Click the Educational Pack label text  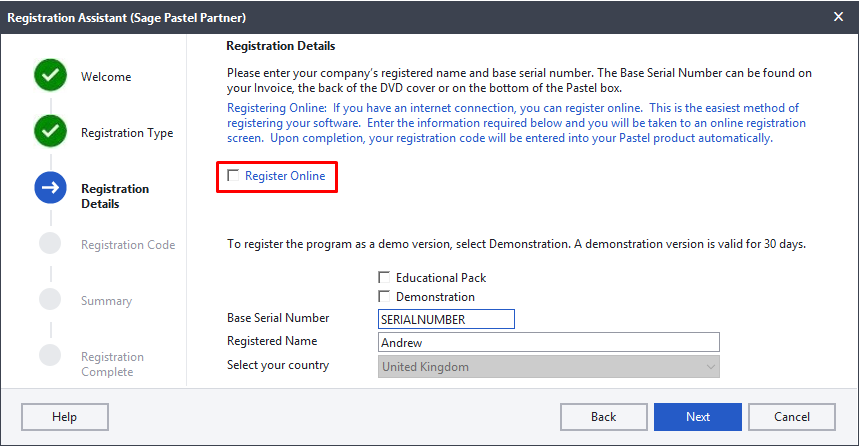click(x=441, y=278)
